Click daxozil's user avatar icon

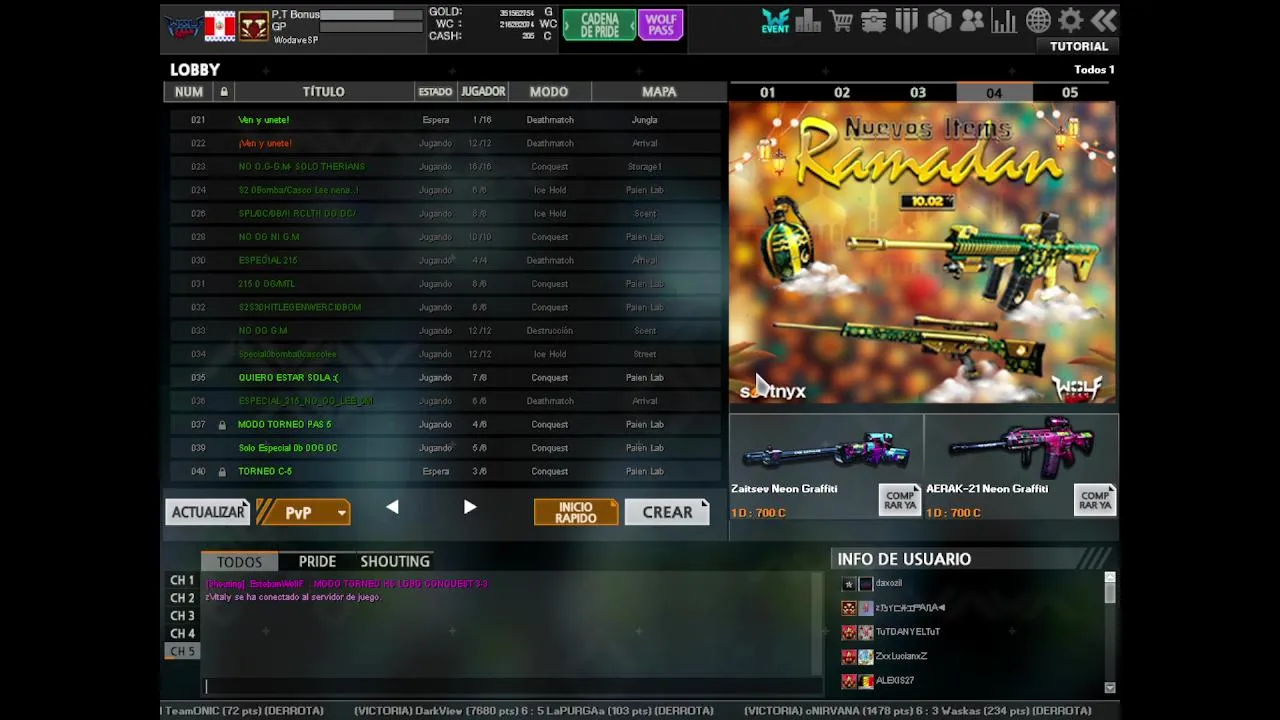pos(866,584)
